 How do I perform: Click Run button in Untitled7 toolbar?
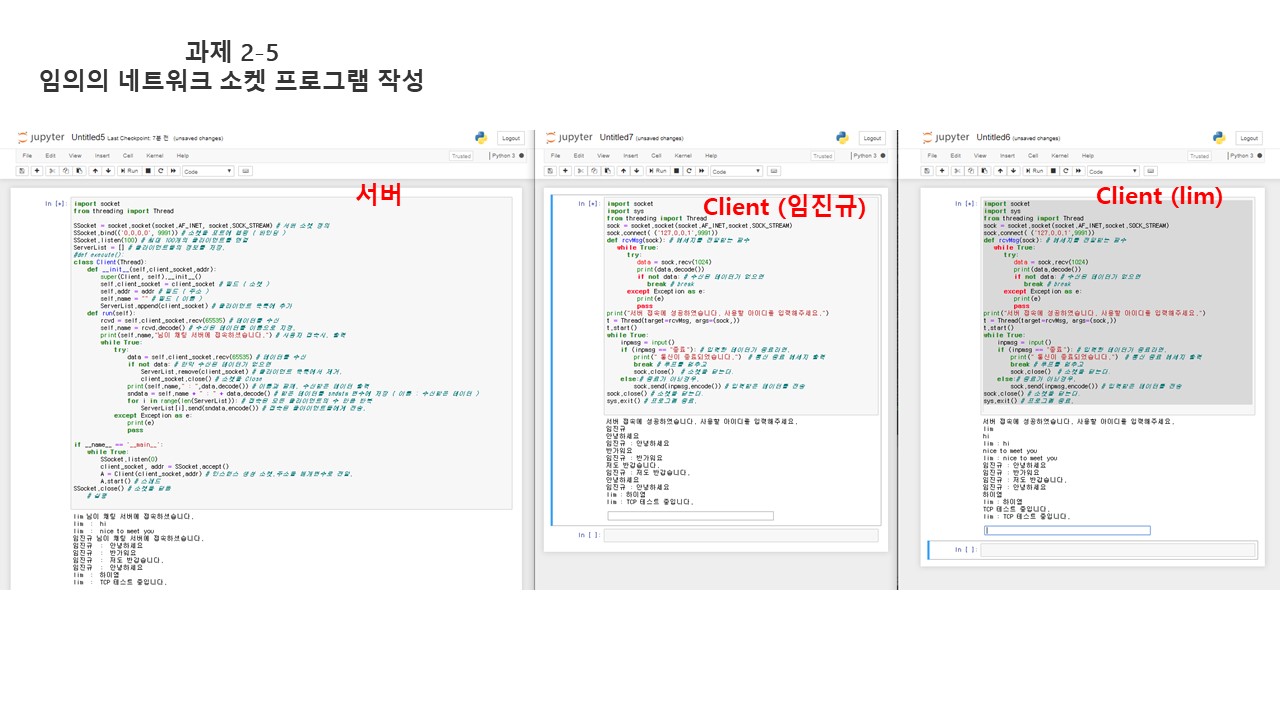coord(658,171)
